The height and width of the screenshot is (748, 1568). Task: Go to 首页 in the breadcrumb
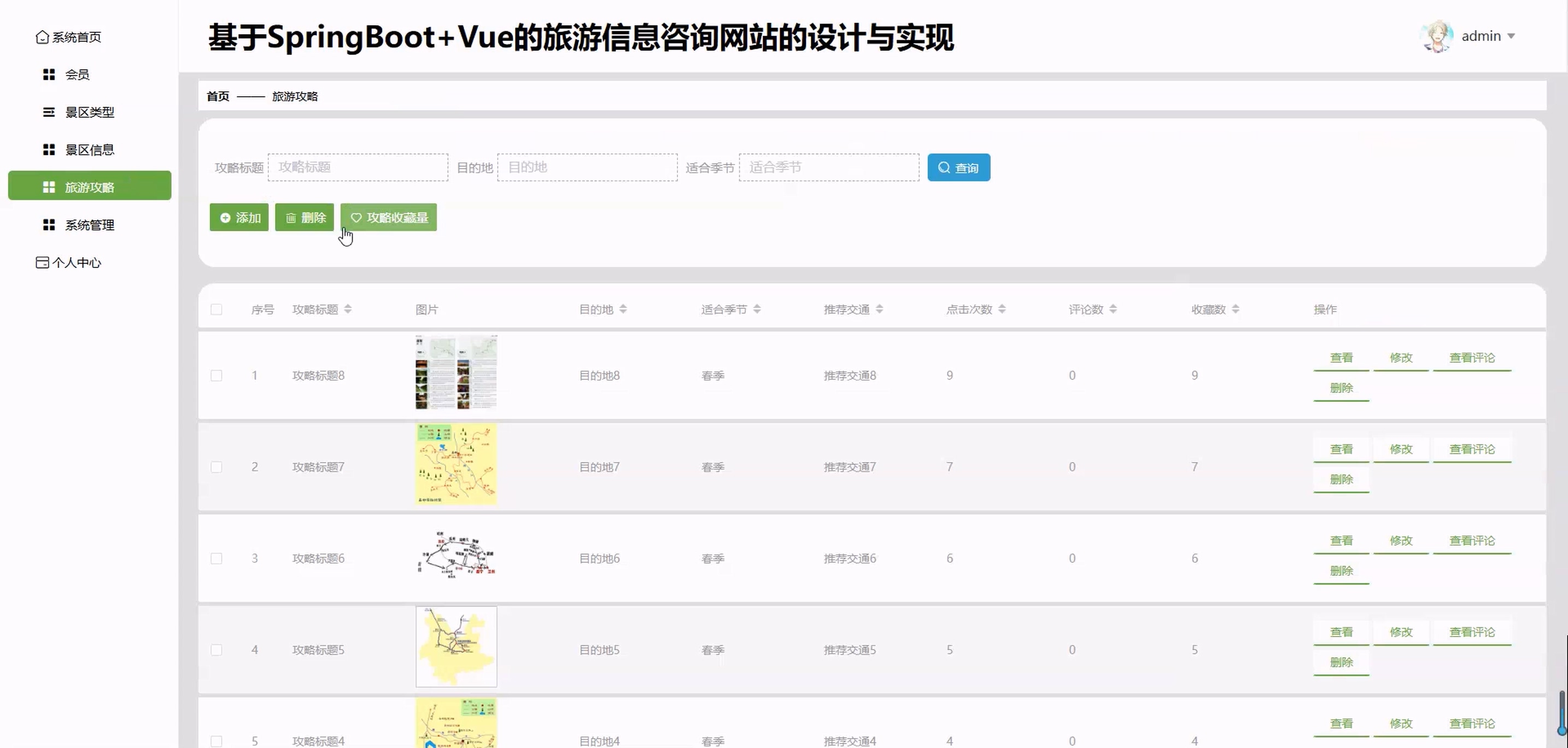218,96
